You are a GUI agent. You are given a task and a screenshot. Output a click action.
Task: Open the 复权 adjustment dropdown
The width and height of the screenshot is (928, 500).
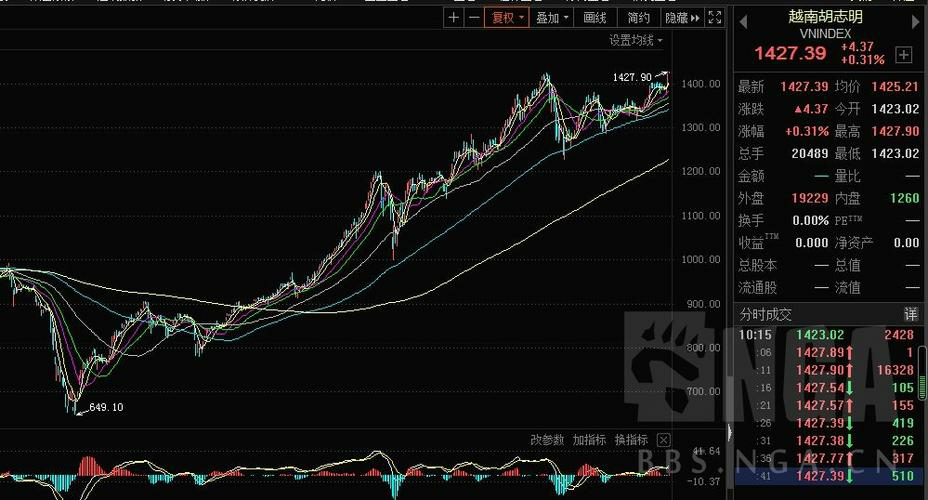pos(507,18)
